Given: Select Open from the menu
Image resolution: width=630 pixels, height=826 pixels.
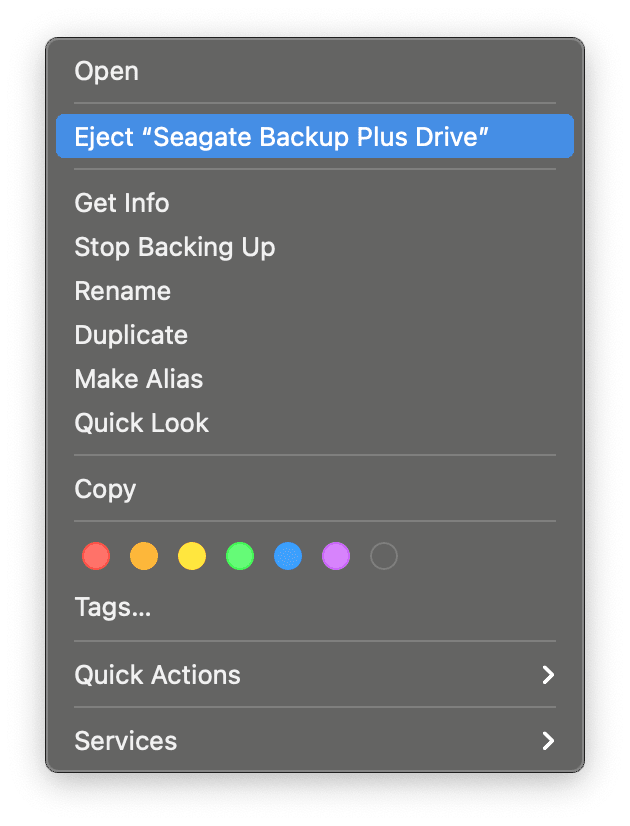Looking at the screenshot, I should click(106, 71).
